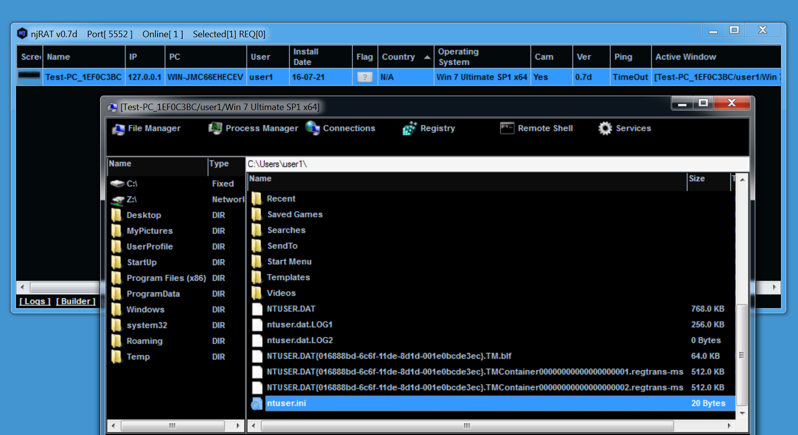Click the Active Window column header

point(716,57)
